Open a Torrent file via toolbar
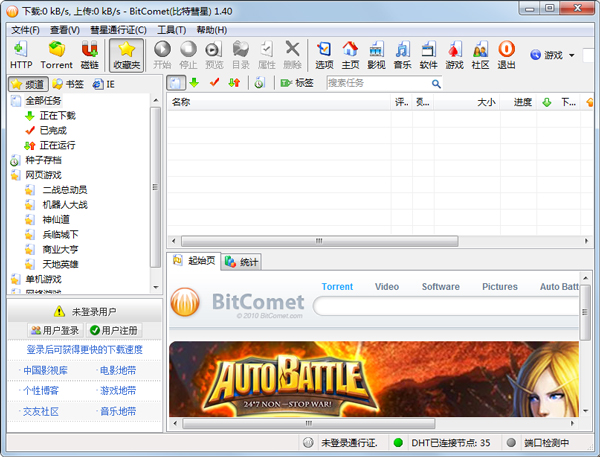Image resolution: width=600 pixels, height=457 pixels. tap(57, 55)
